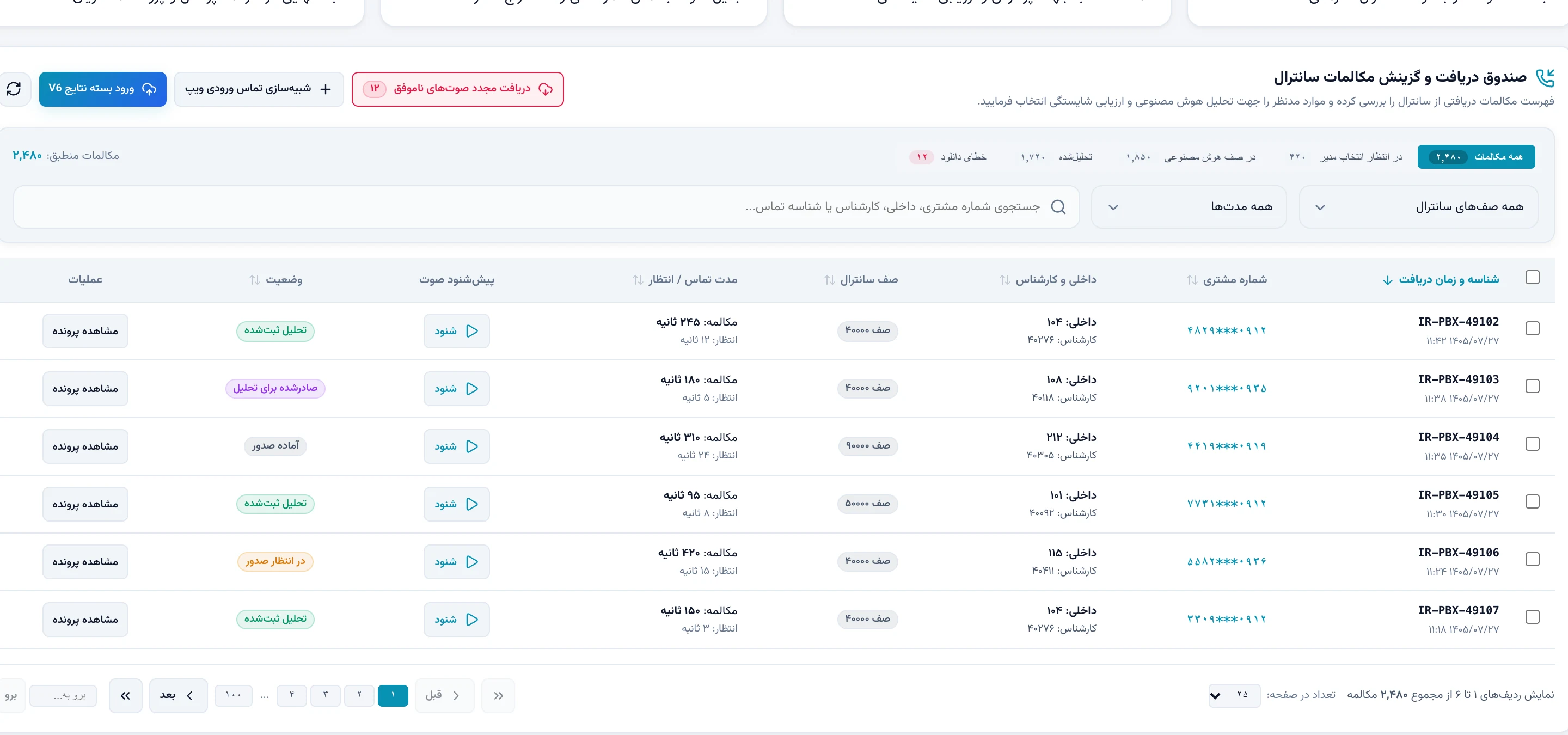Click the بعد next page button
This screenshot has height=735, width=1568.
pyautogui.click(x=179, y=695)
